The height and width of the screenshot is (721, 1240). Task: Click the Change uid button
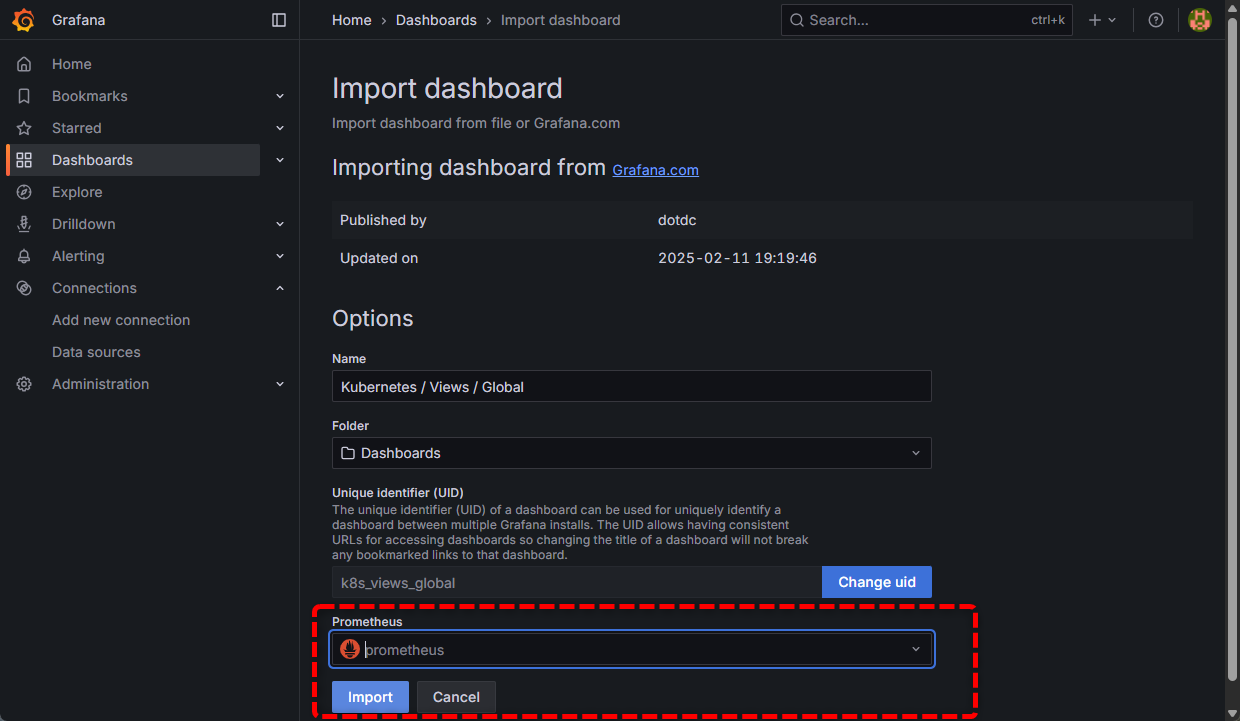pos(877,582)
